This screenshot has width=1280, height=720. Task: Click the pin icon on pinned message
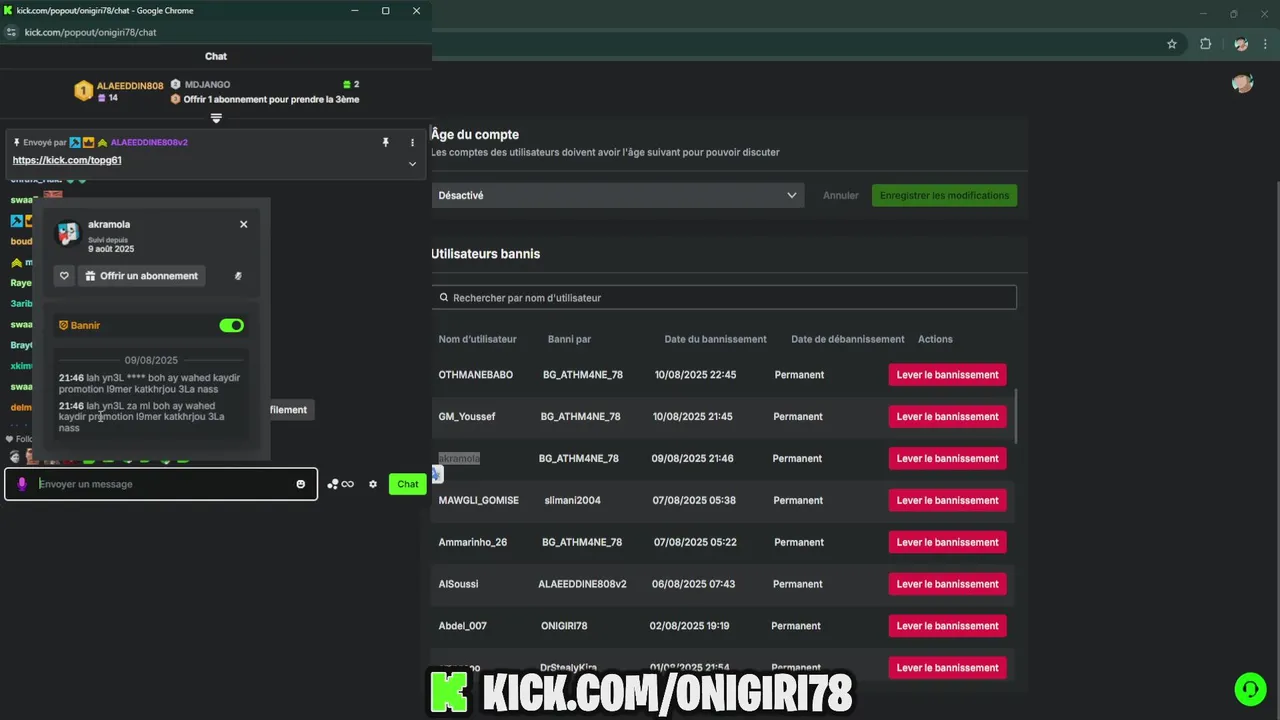pyautogui.click(x=385, y=142)
